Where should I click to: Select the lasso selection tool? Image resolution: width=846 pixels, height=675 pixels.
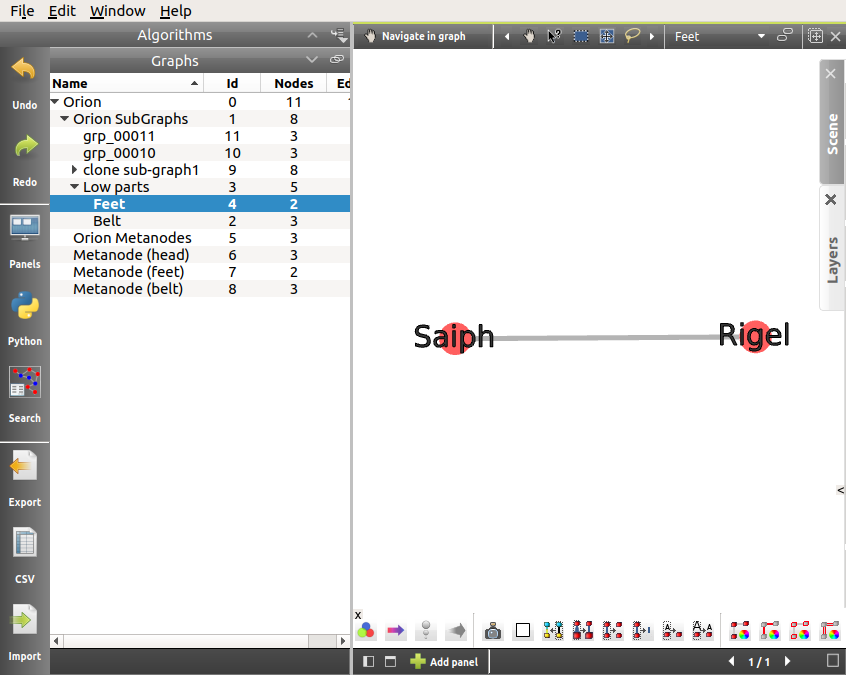click(632, 36)
